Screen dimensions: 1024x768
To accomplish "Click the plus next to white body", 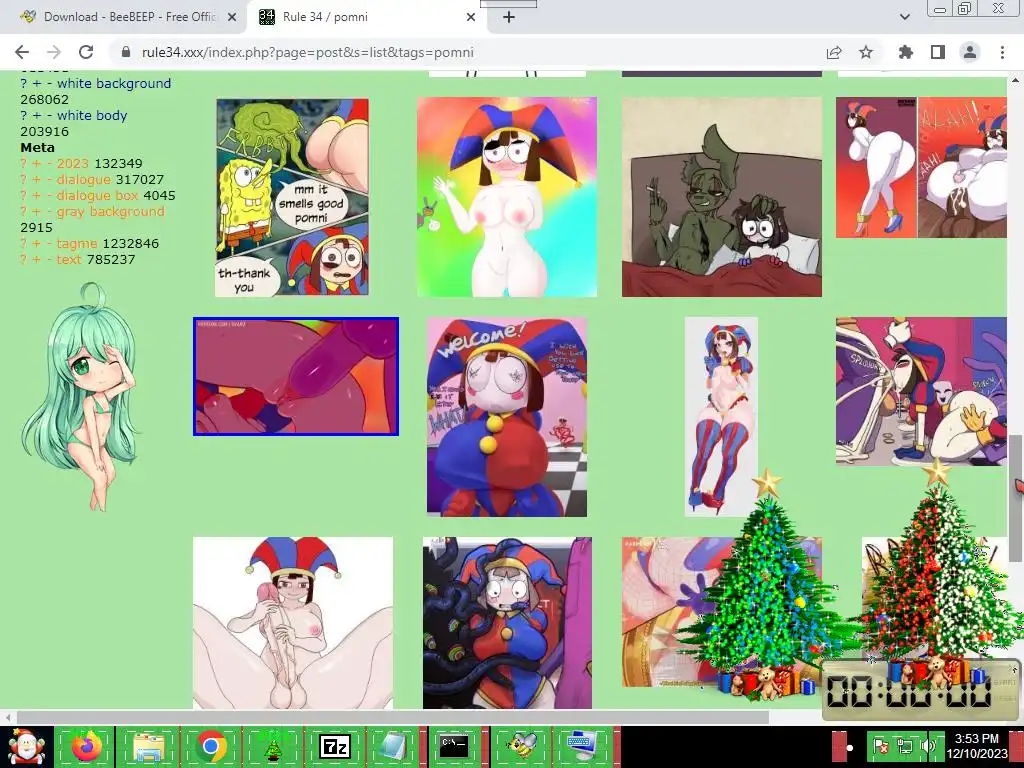I will (x=37, y=116).
